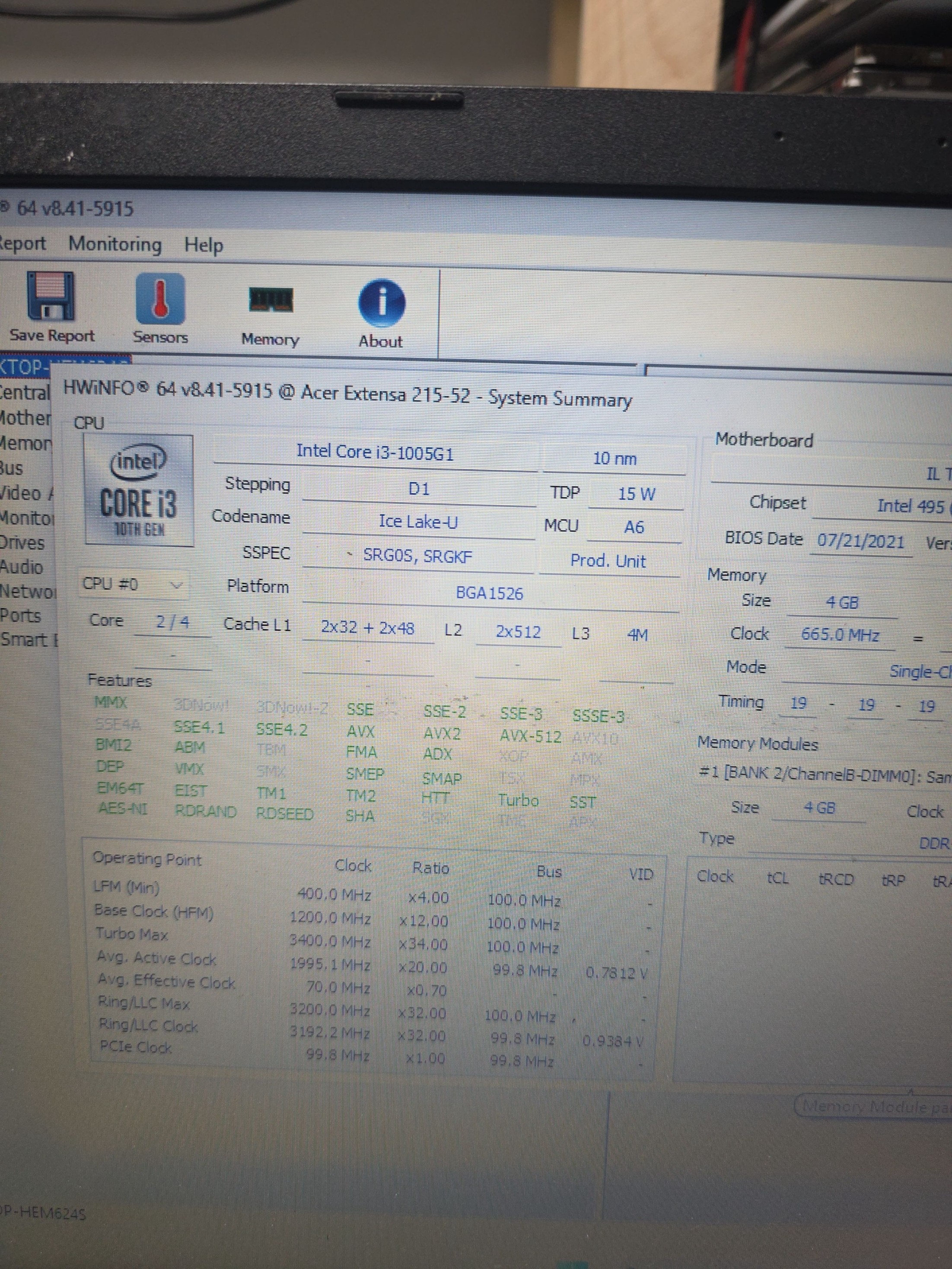Select Video Adapter in the main window tree
The width and height of the screenshot is (952, 1269).
click(x=26, y=493)
